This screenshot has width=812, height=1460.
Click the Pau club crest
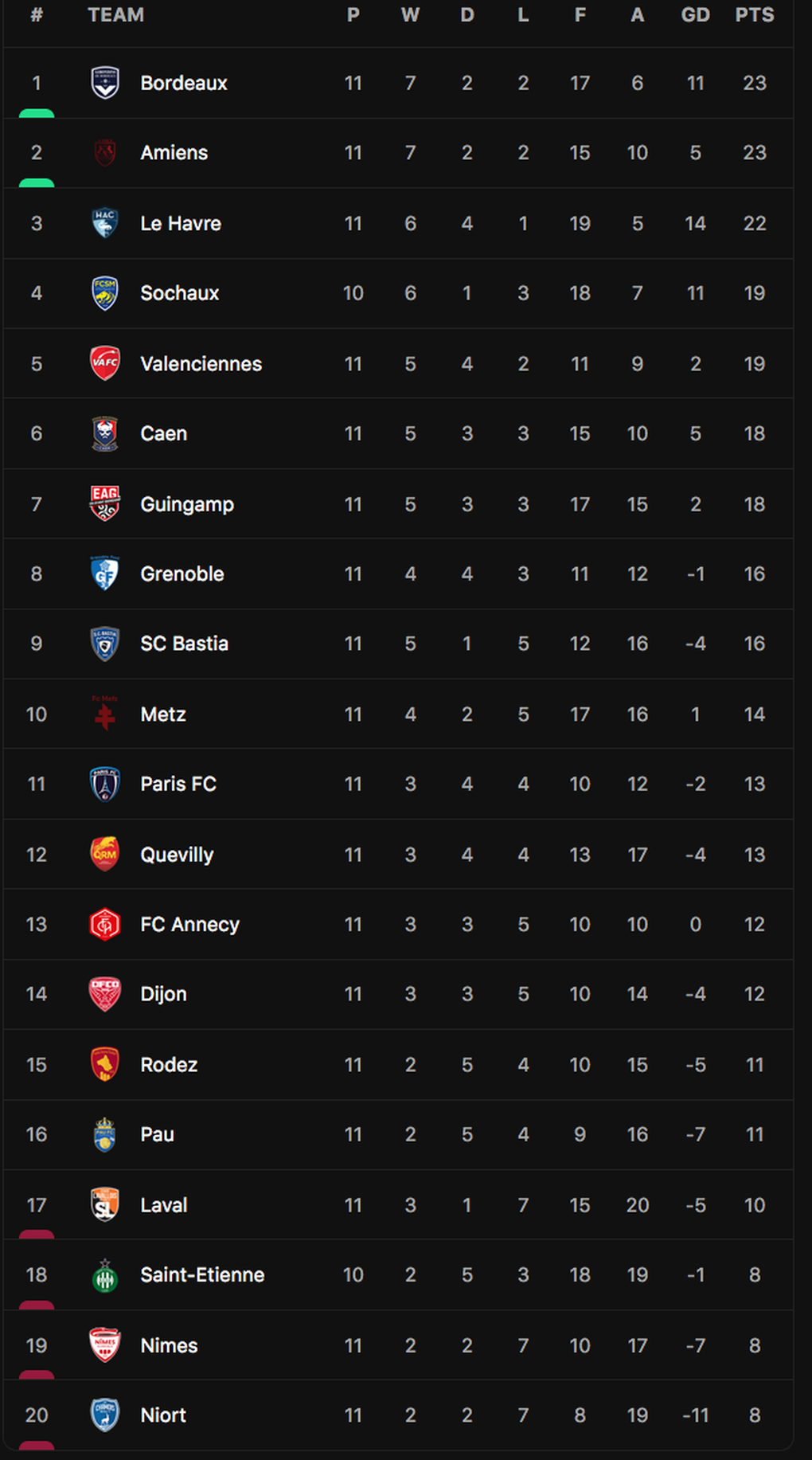(105, 1134)
